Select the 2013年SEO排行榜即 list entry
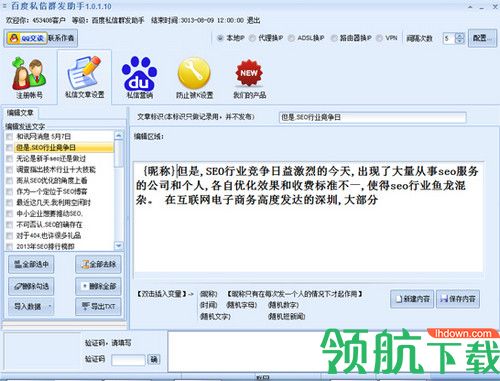The height and width of the screenshot is (381, 500). 45,246
